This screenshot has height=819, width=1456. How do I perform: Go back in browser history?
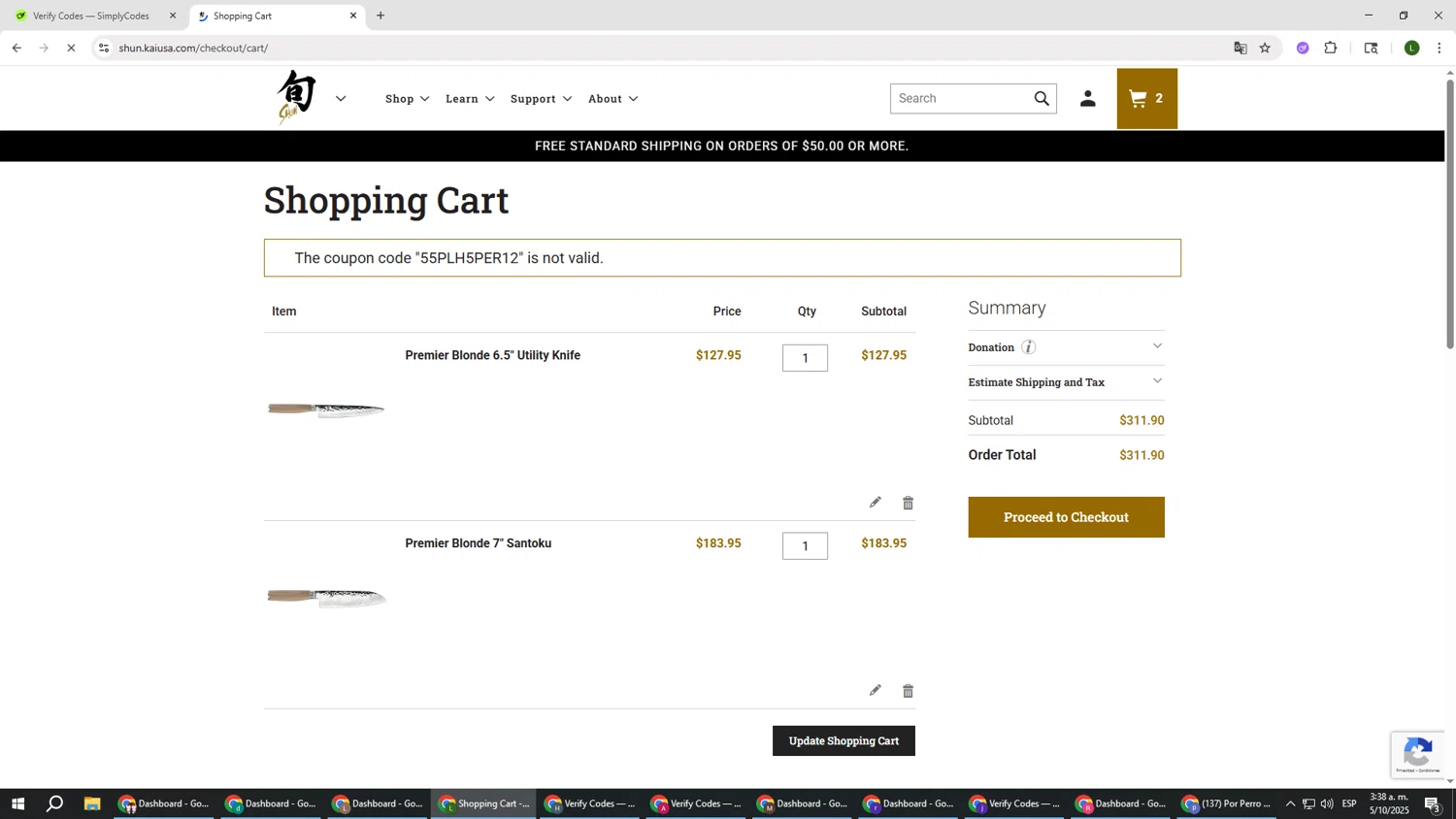pos(17,48)
